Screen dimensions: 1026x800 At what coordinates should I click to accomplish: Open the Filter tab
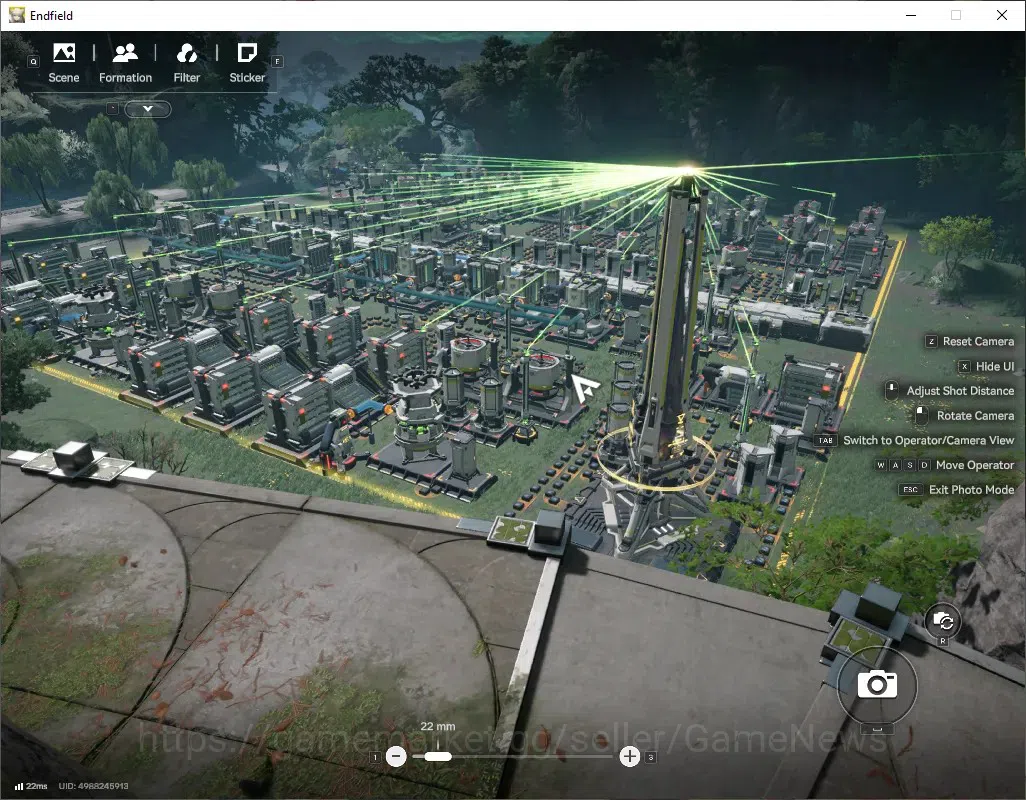(186, 63)
